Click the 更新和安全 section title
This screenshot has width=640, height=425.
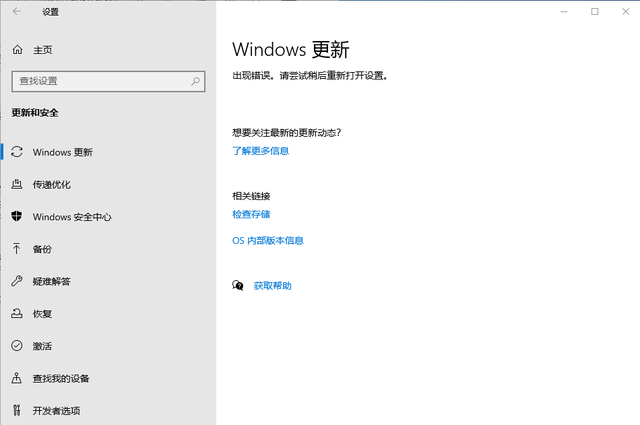click(x=35, y=113)
